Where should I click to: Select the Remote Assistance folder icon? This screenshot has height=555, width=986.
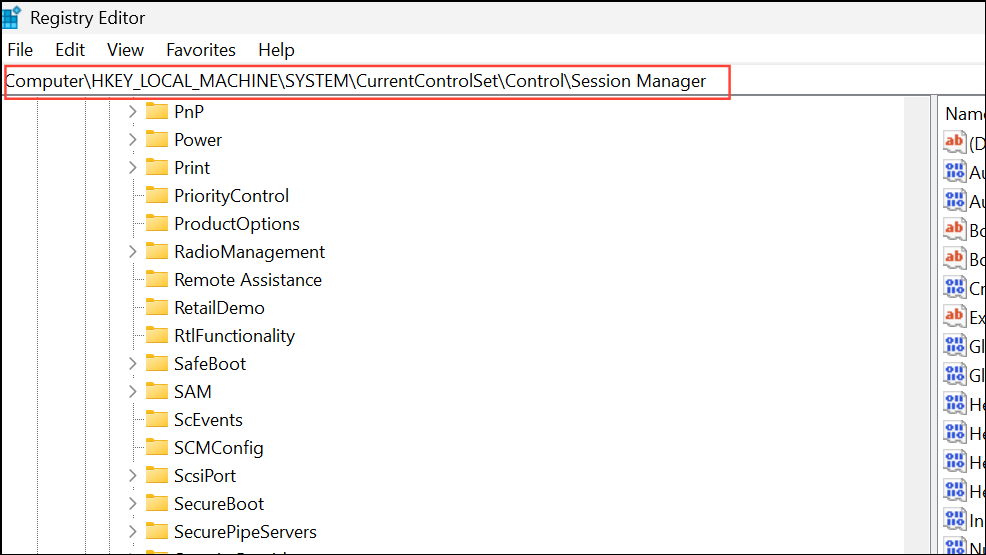point(157,280)
